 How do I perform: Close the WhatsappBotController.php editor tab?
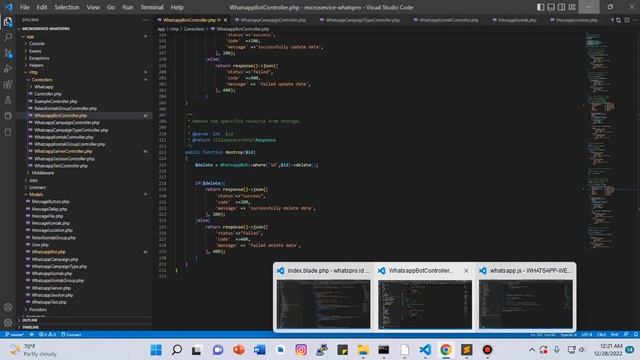click(x=225, y=20)
